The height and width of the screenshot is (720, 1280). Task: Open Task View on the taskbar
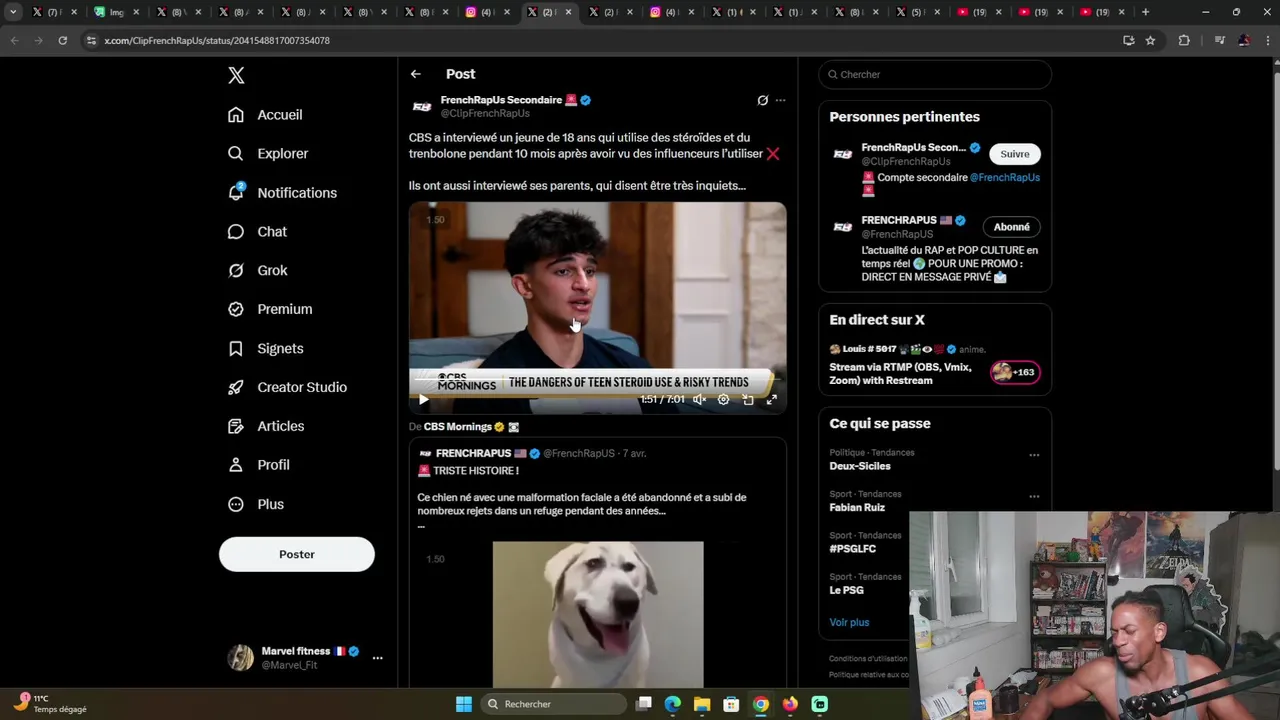(644, 704)
